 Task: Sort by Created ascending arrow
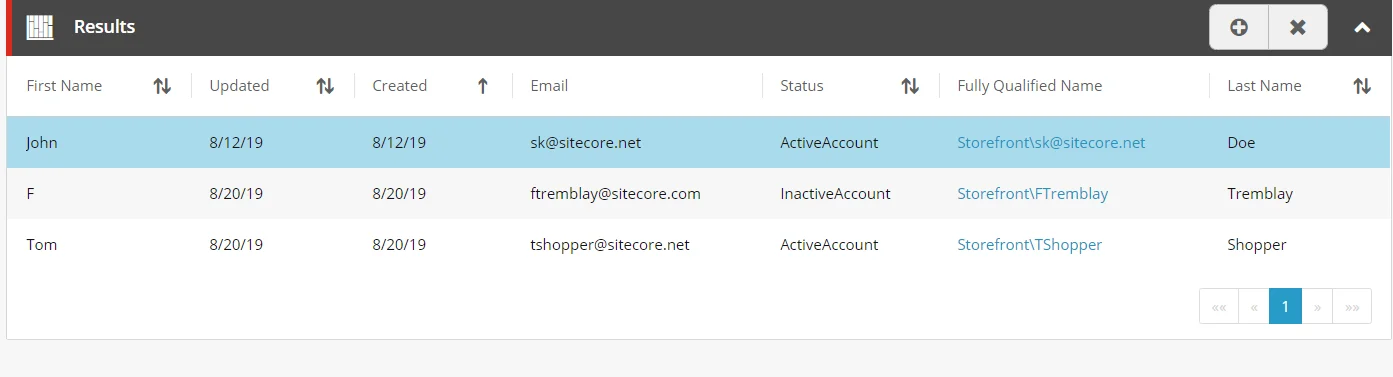(x=483, y=86)
